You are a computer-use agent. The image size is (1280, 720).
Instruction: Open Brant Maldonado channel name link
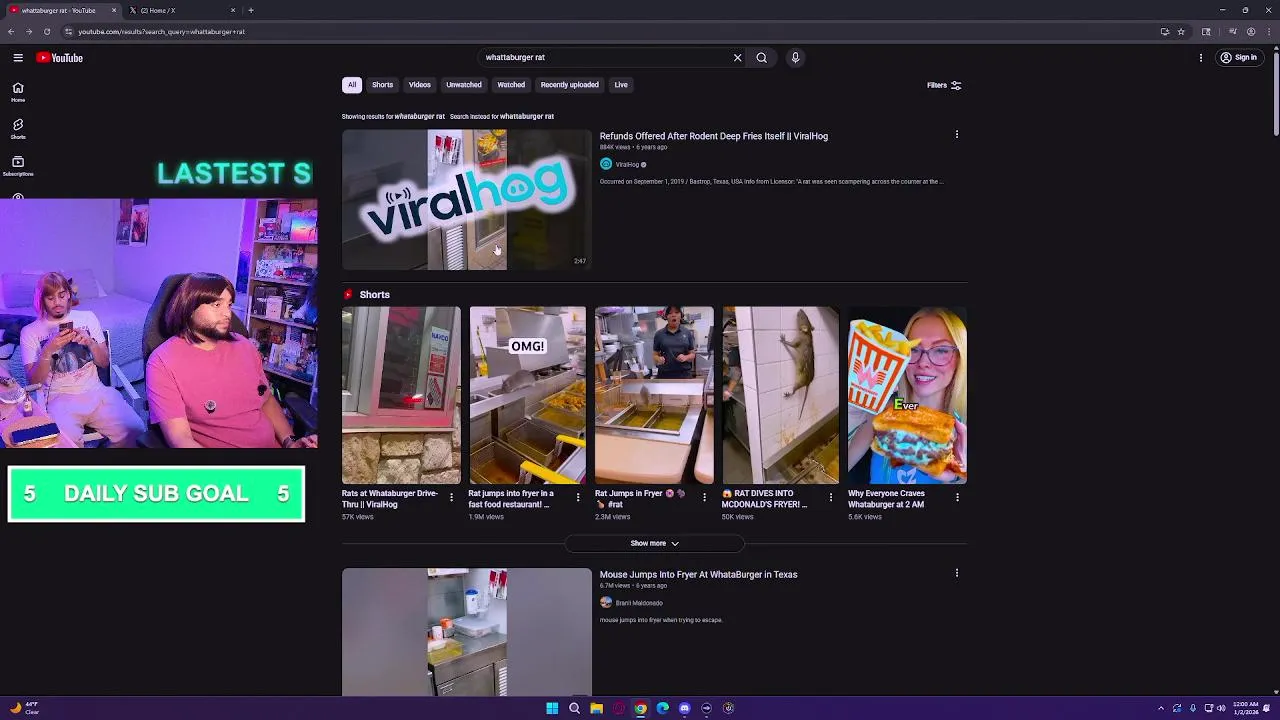click(639, 603)
